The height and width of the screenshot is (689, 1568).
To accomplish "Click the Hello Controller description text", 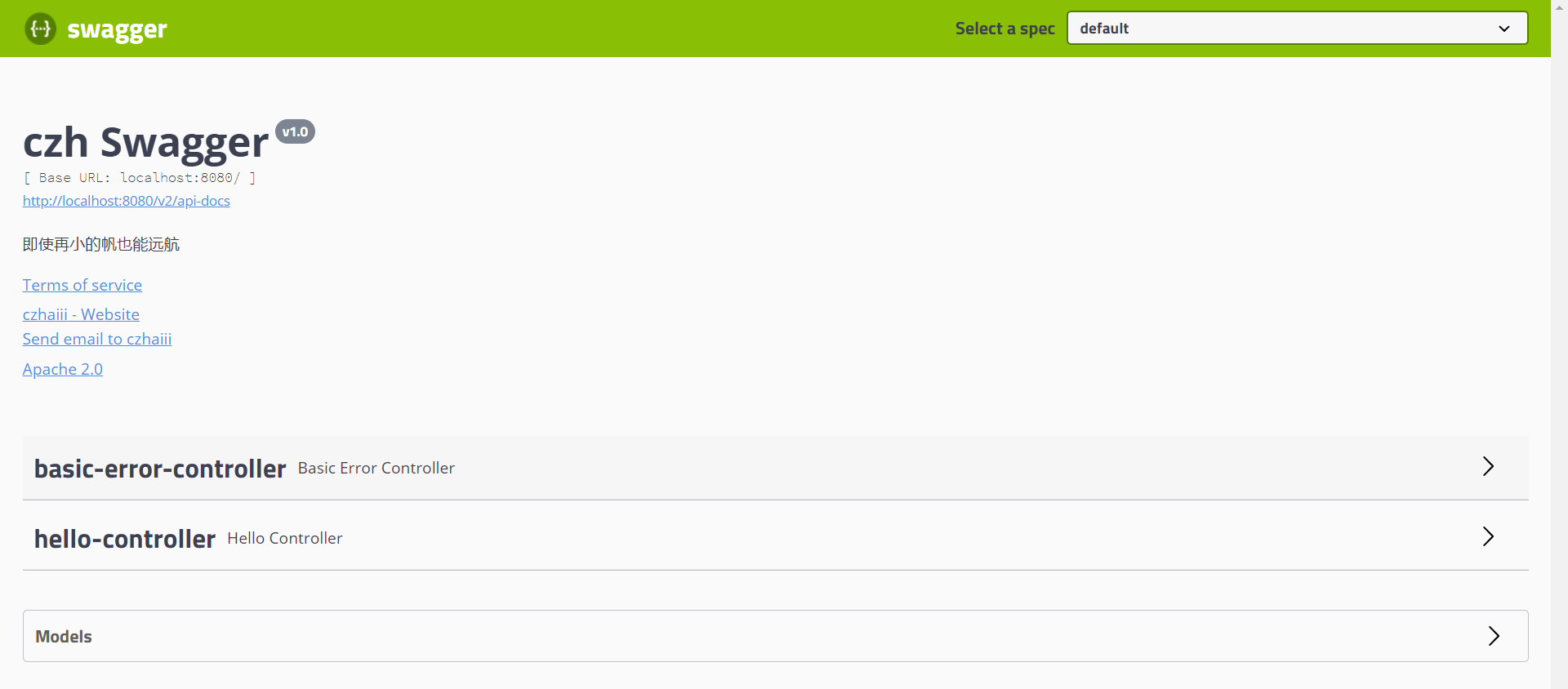I will click(x=285, y=538).
